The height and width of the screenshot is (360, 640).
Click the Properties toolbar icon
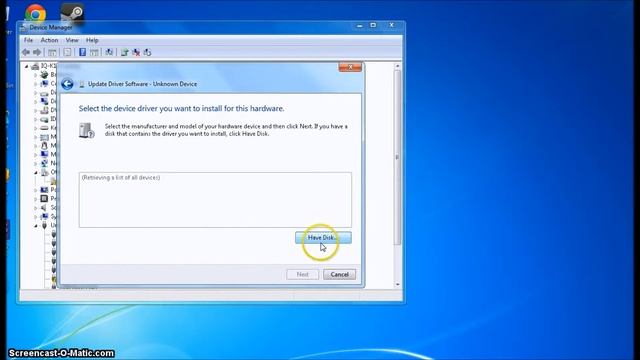[67, 52]
